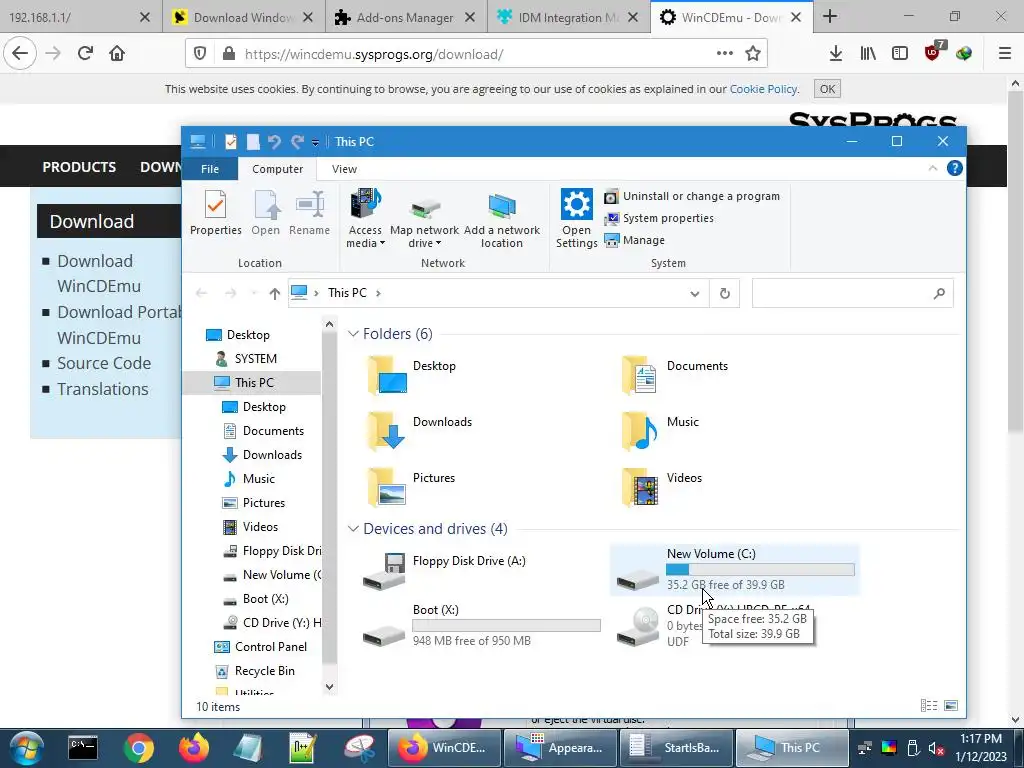Click the Cookie Policy link
This screenshot has height=768, width=1024.
(x=763, y=89)
